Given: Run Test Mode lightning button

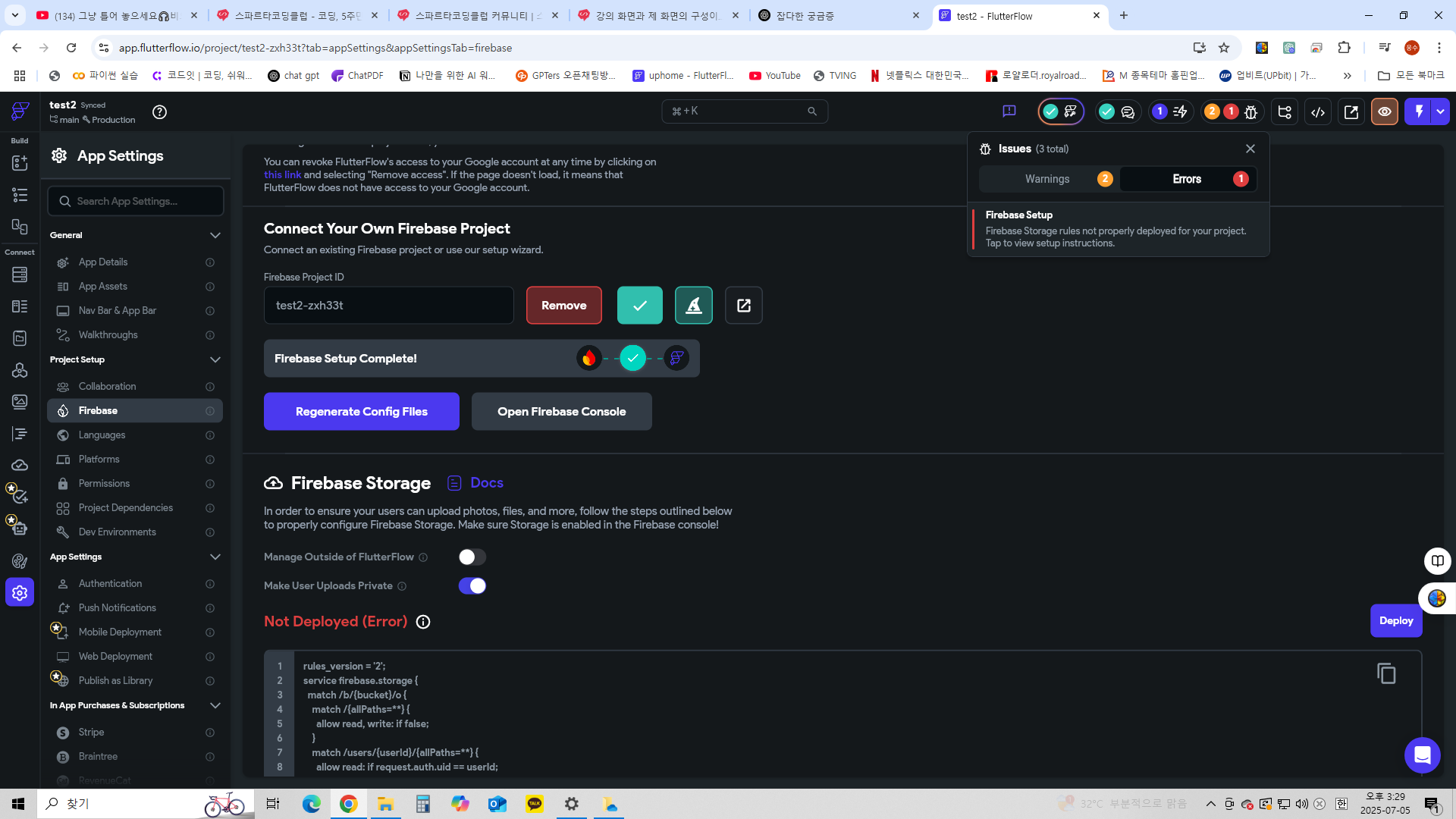Looking at the screenshot, I should coord(1418,111).
